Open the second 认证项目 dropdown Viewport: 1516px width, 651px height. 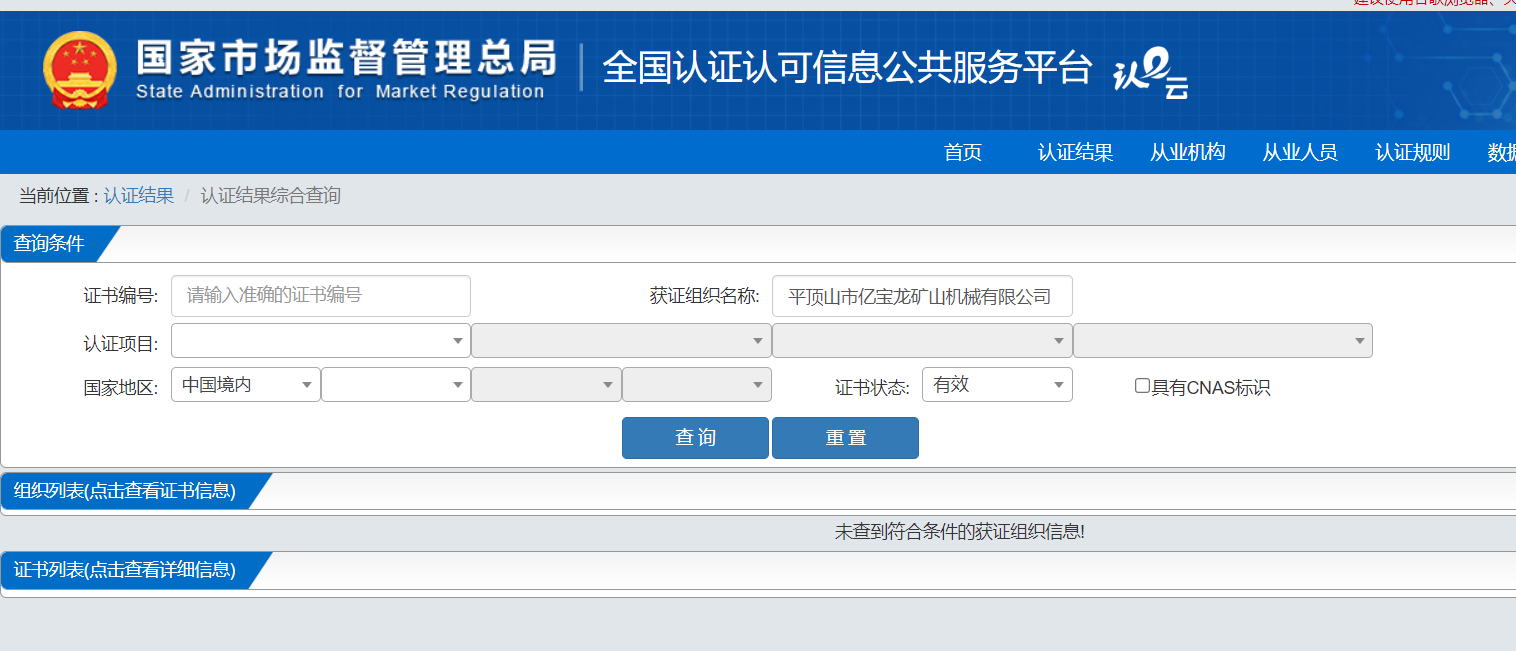(x=621, y=340)
